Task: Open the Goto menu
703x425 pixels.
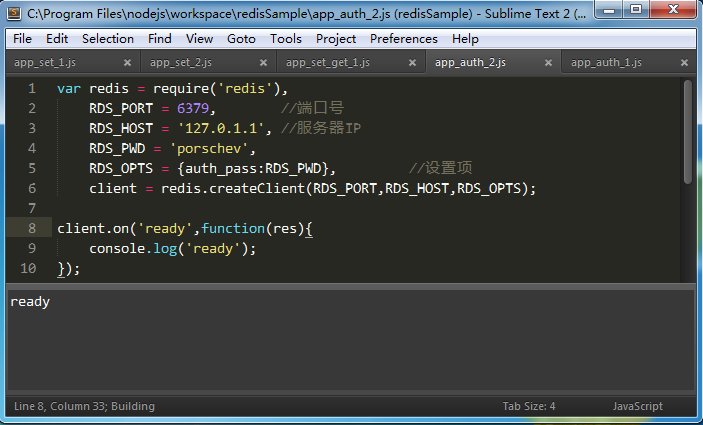Action: click(x=241, y=39)
